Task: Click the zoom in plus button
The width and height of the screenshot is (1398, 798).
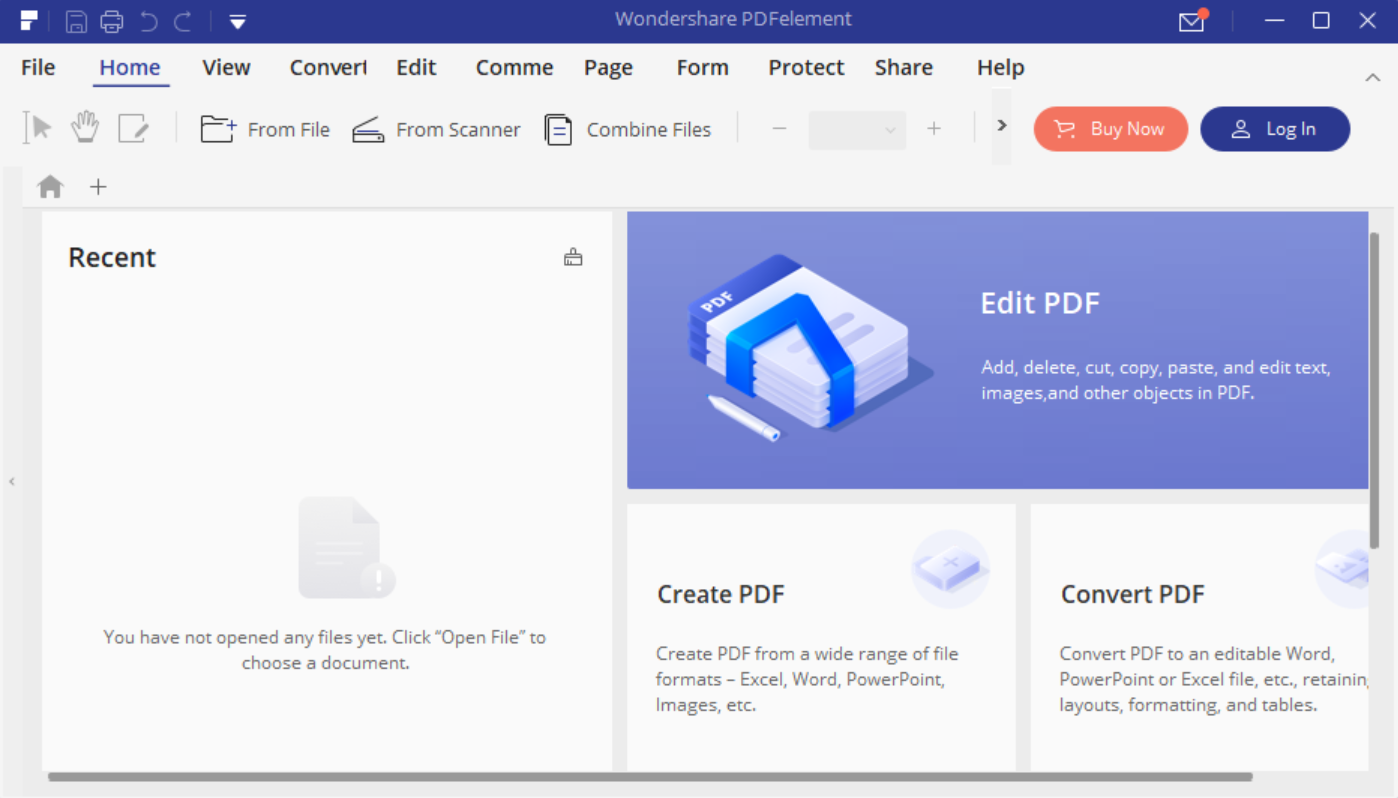Action: pyautogui.click(x=934, y=129)
